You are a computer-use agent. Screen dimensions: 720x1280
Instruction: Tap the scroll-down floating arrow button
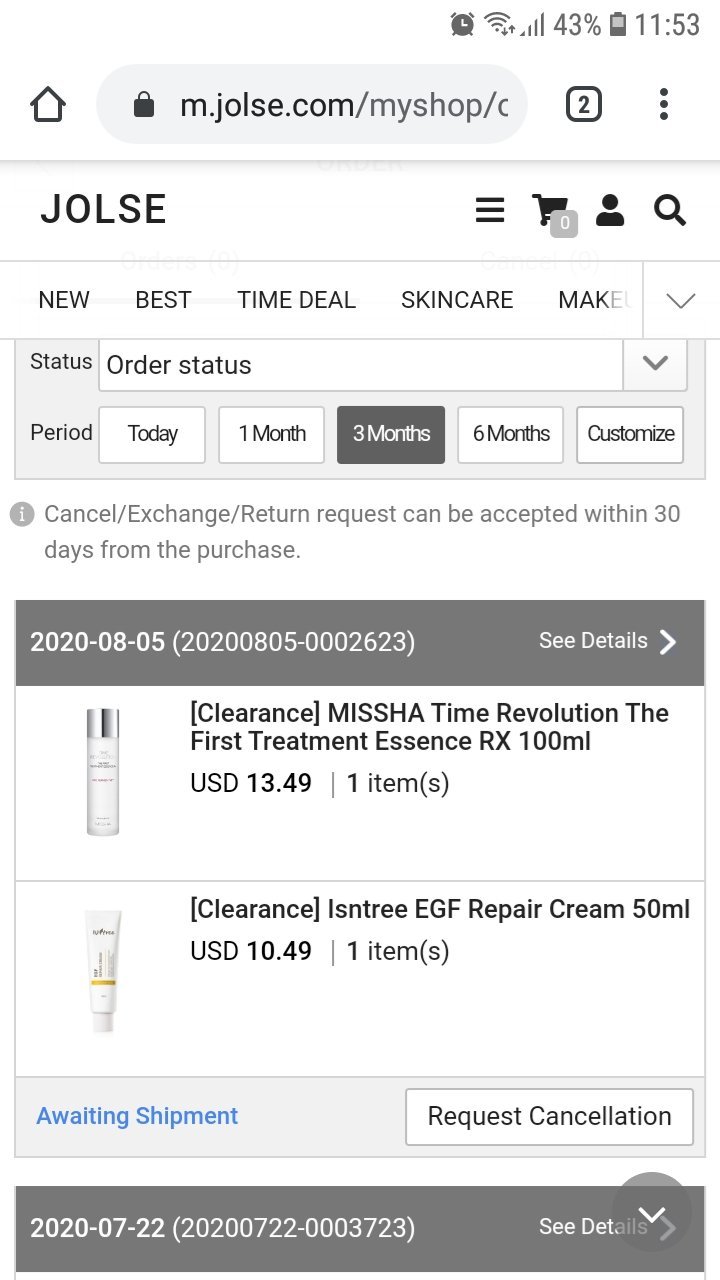click(x=652, y=1213)
